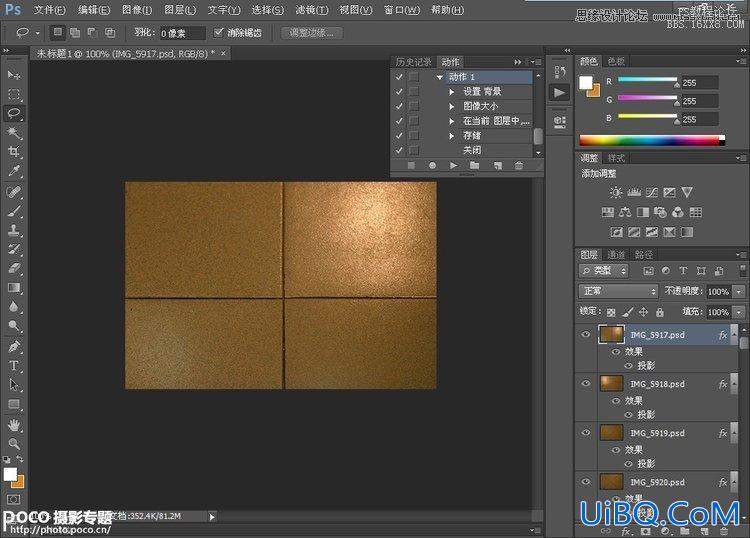The image size is (750, 538).
Task: Toggle checkmark for 关闭 action step
Action: click(399, 150)
